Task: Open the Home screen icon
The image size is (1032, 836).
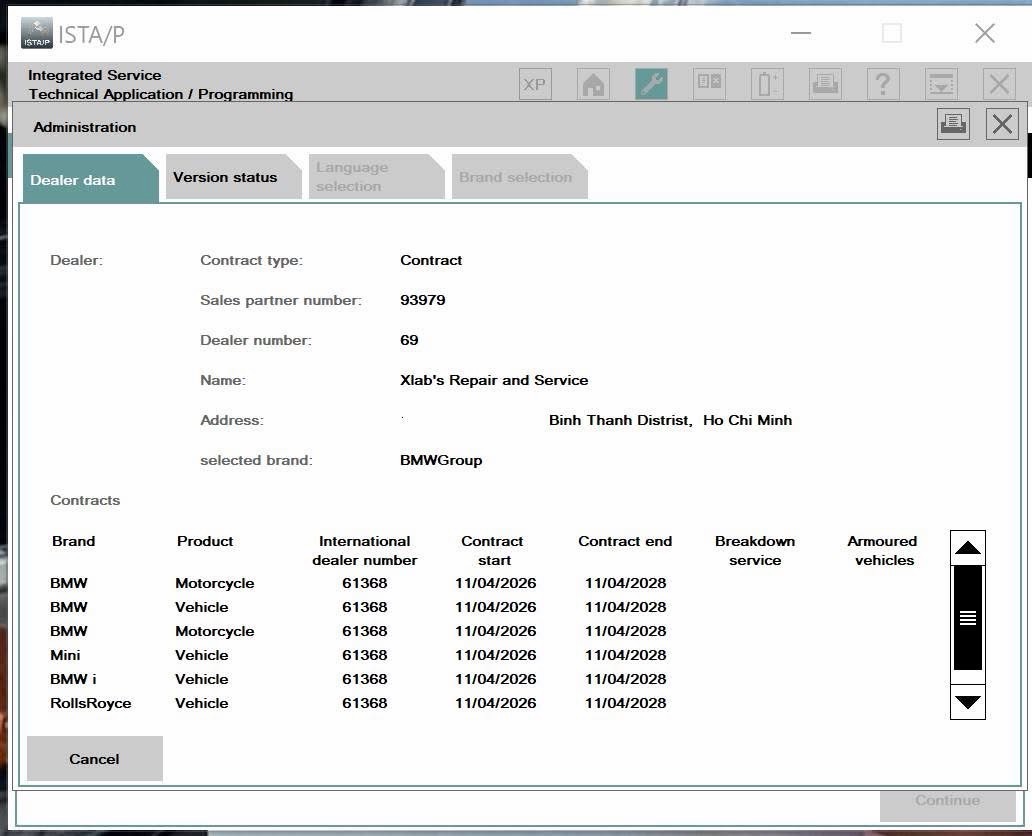Action: (x=592, y=84)
